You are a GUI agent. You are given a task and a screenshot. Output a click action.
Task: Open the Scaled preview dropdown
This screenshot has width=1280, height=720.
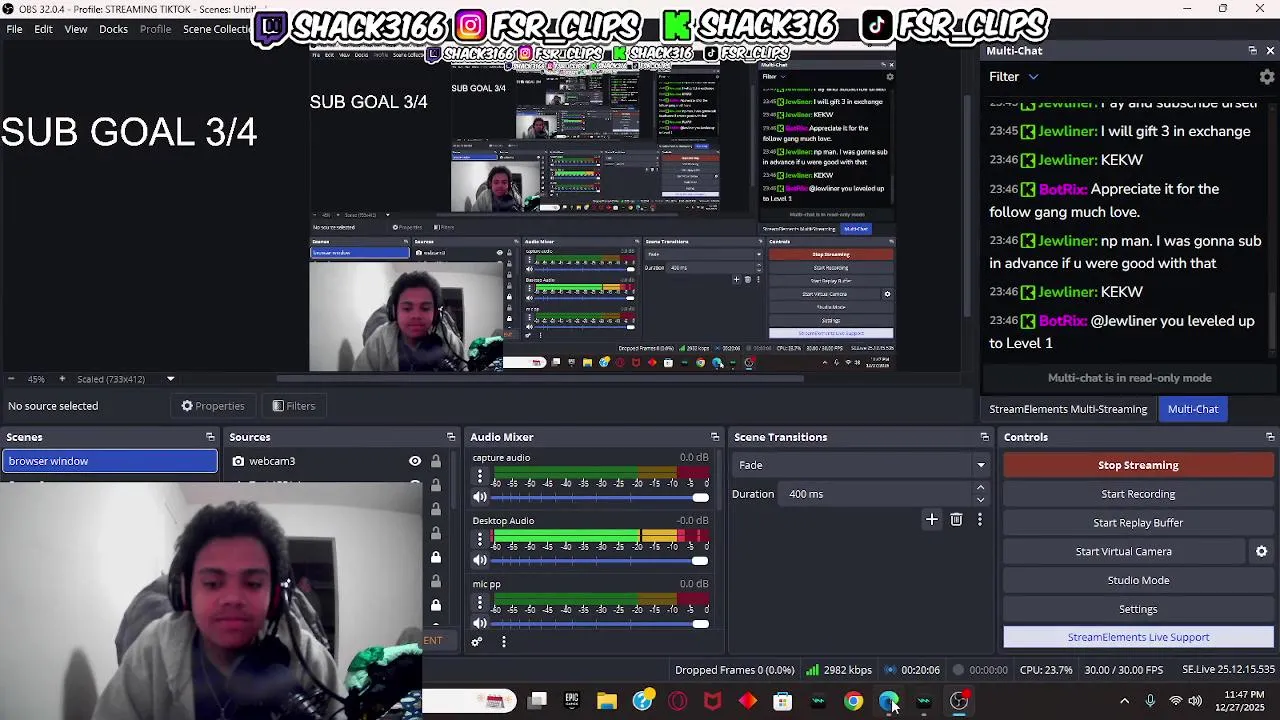pos(170,379)
